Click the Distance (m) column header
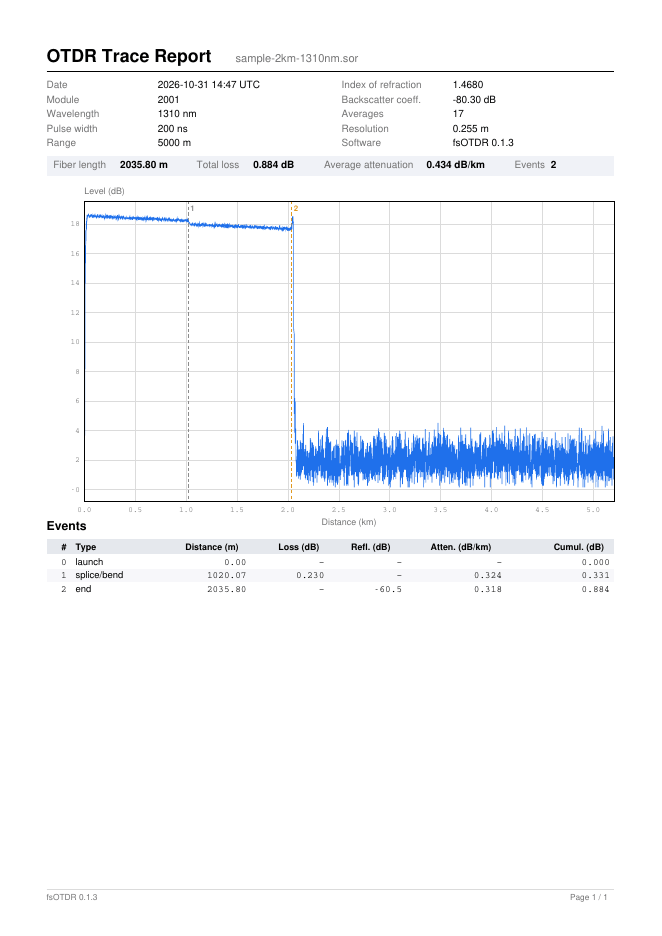This screenshot has height=936, width=662. point(212,547)
